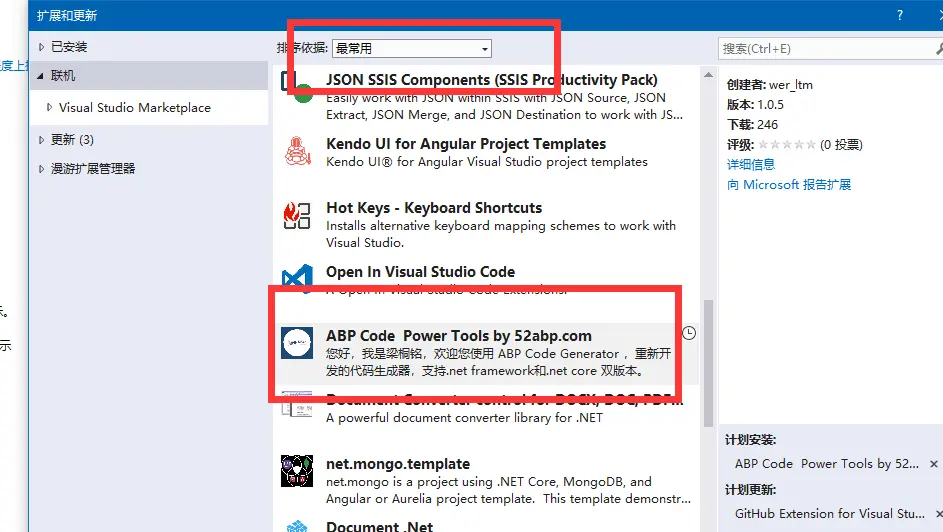This screenshot has width=943, height=532.
Task: Click the 版本: 1.0.5 text
Action: pyautogui.click(x=755, y=105)
